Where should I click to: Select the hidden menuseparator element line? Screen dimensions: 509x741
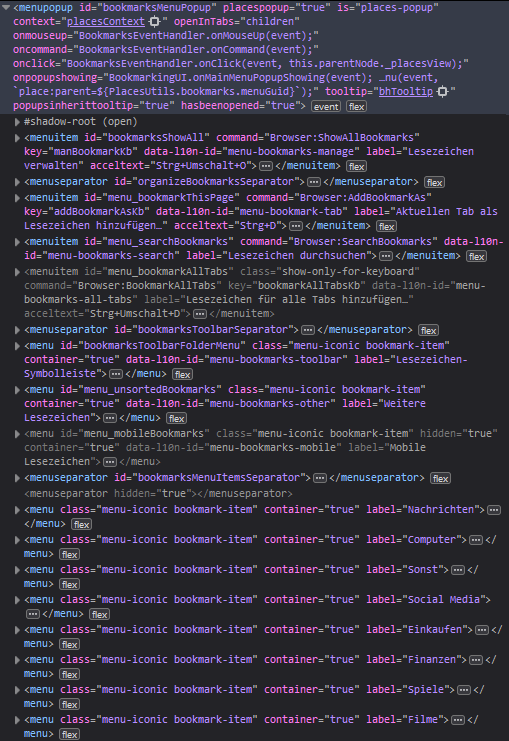pyautogui.click(x=158, y=493)
